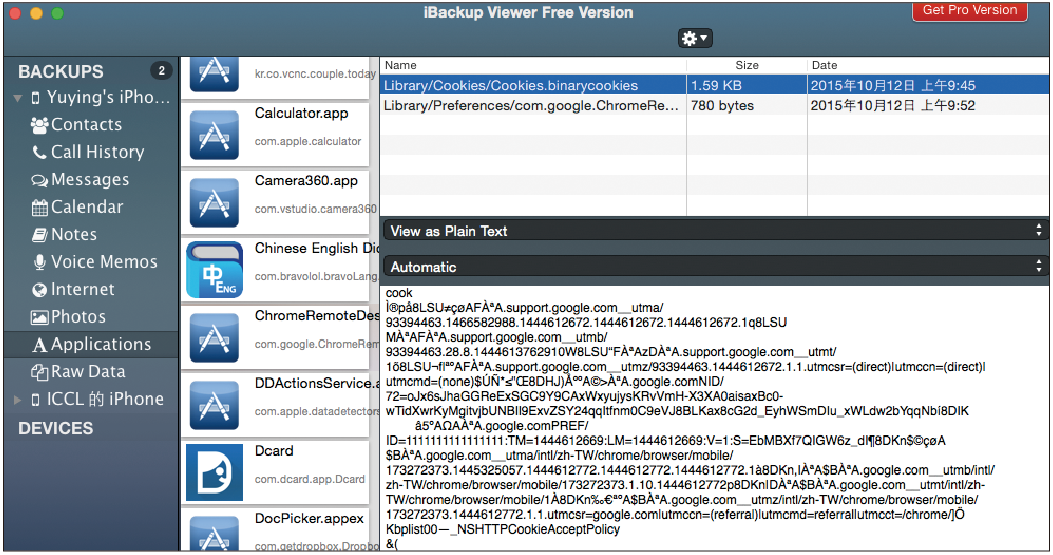This screenshot has width=1053, height=555.
Task: Click the green zoom window button
Action: (x=58, y=13)
